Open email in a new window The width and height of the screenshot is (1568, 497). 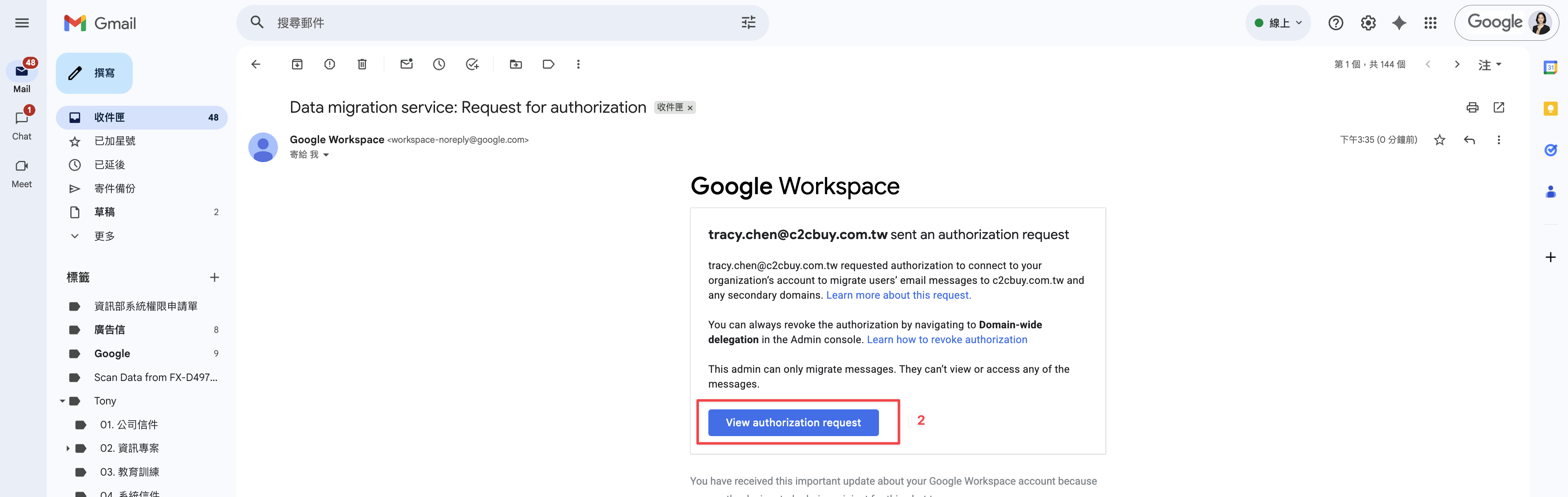point(1499,108)
